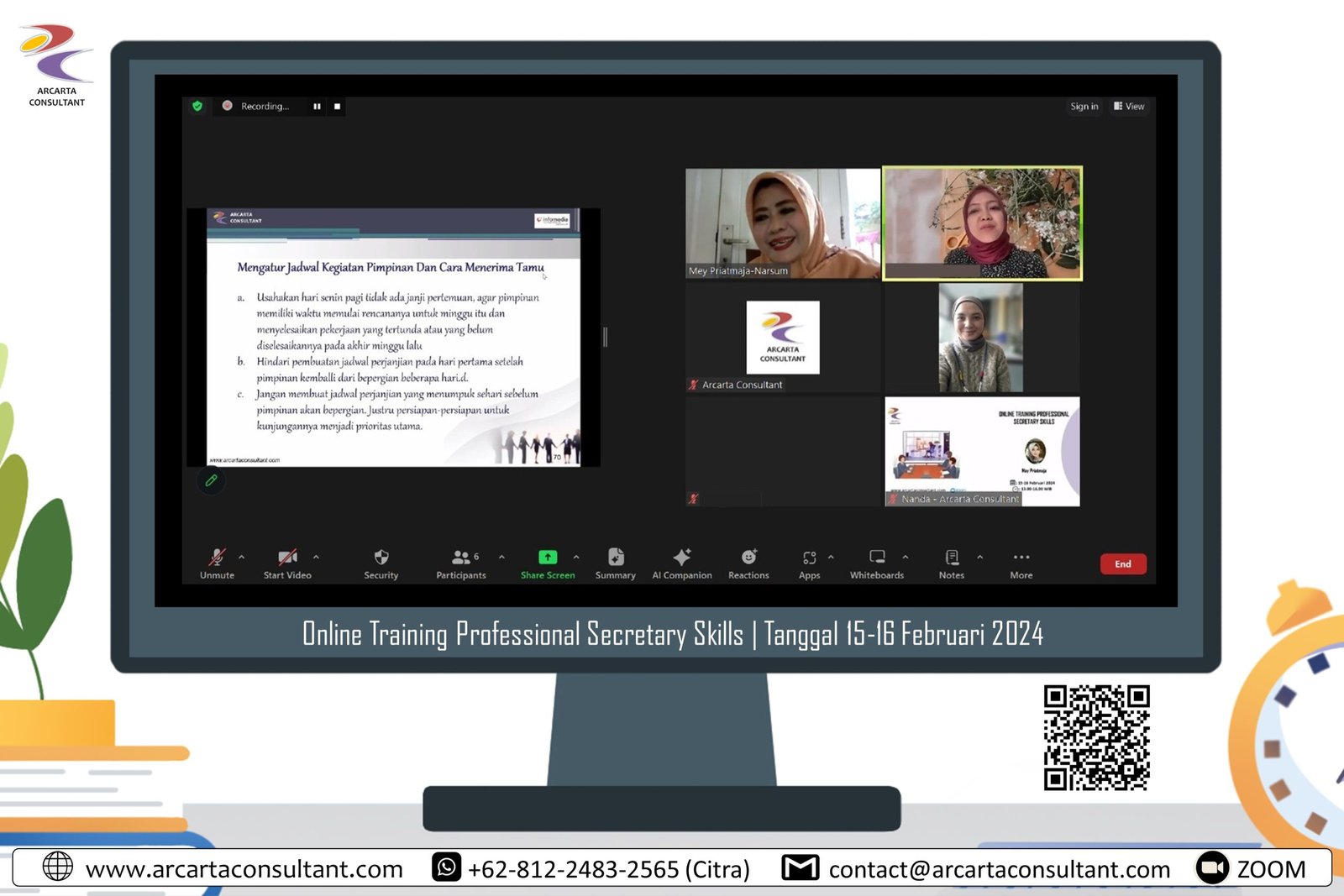1344x896 pixels.
Task: Select Mey Priatmaja-Narsum video thumbnail
Action: click(x=783, y=223)
